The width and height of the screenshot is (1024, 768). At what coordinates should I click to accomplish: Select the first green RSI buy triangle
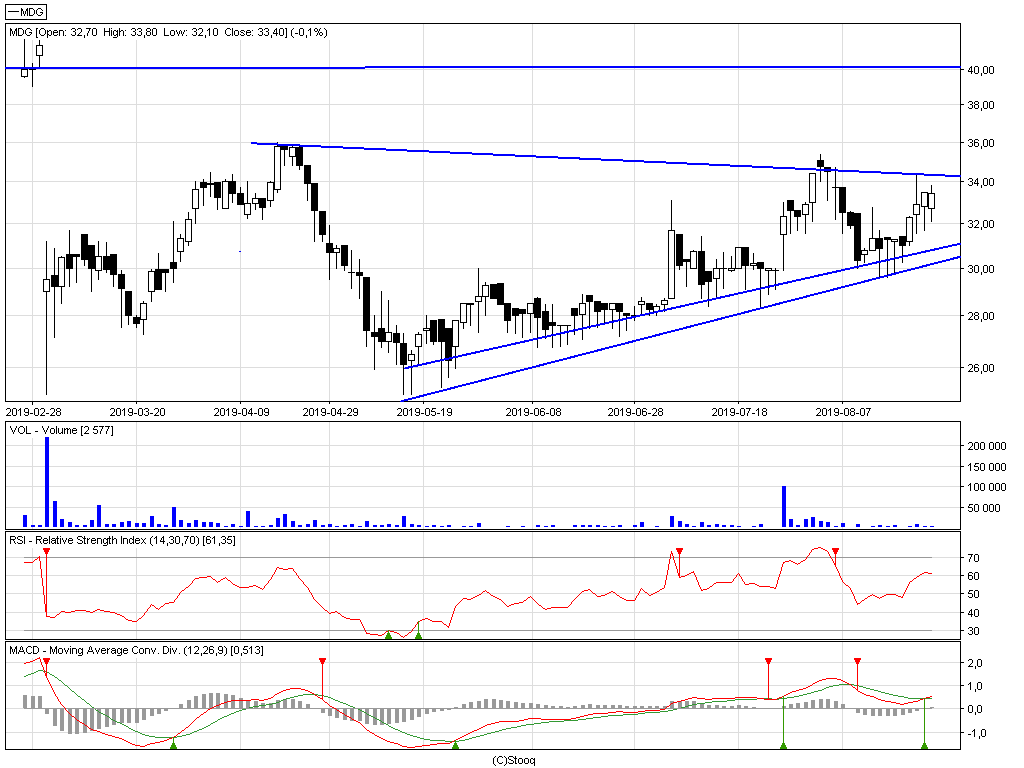[389, 635]
